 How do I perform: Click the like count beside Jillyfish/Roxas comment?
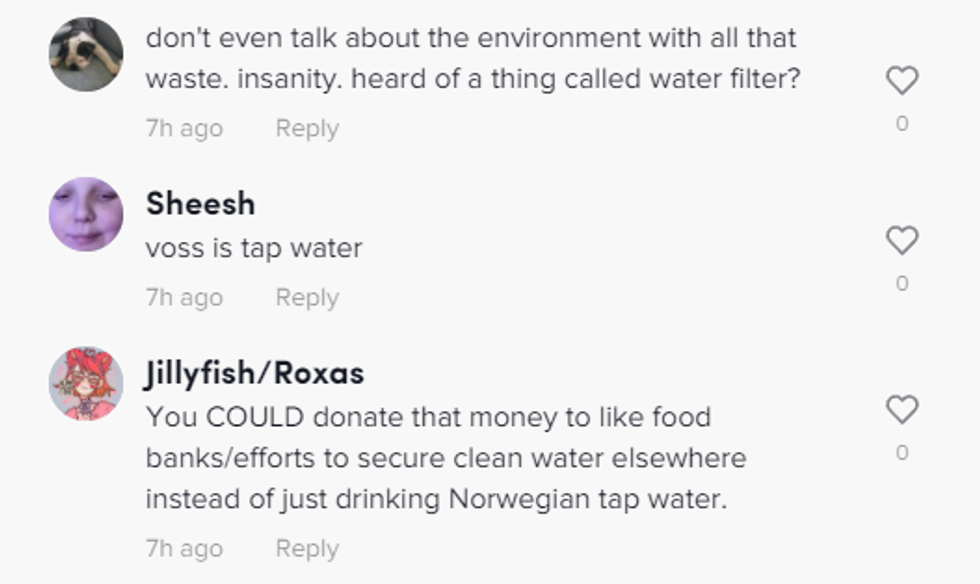pyautogui.click(x=902, y=453)
